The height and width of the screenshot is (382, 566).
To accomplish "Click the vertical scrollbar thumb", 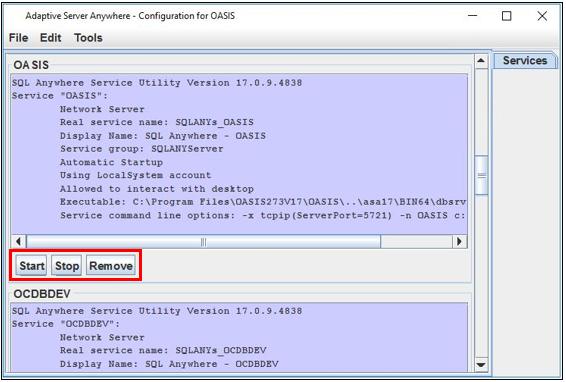I will tap(482, 175).
